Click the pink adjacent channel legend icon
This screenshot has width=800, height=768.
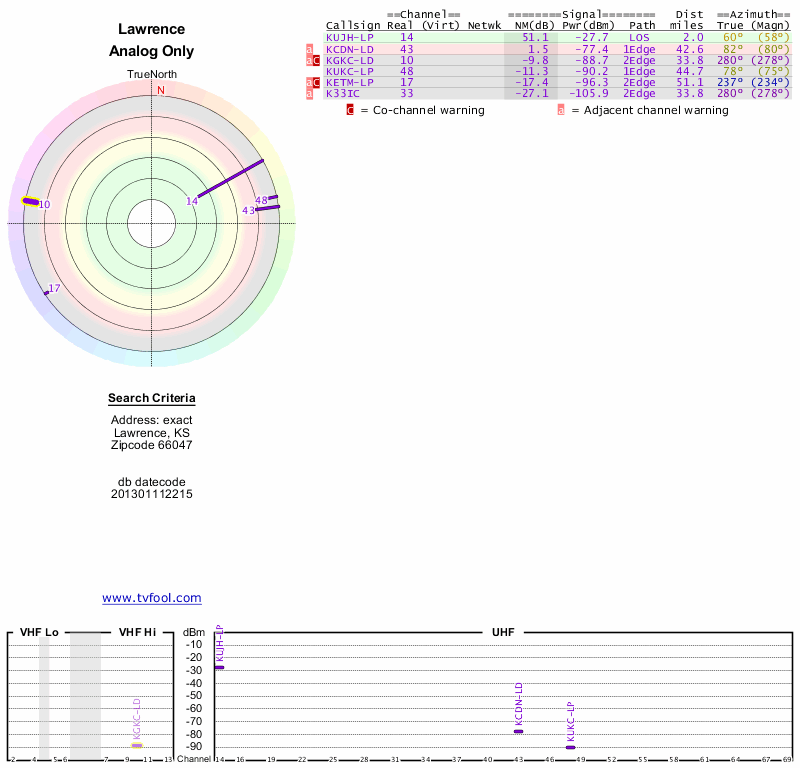(561, 110)
